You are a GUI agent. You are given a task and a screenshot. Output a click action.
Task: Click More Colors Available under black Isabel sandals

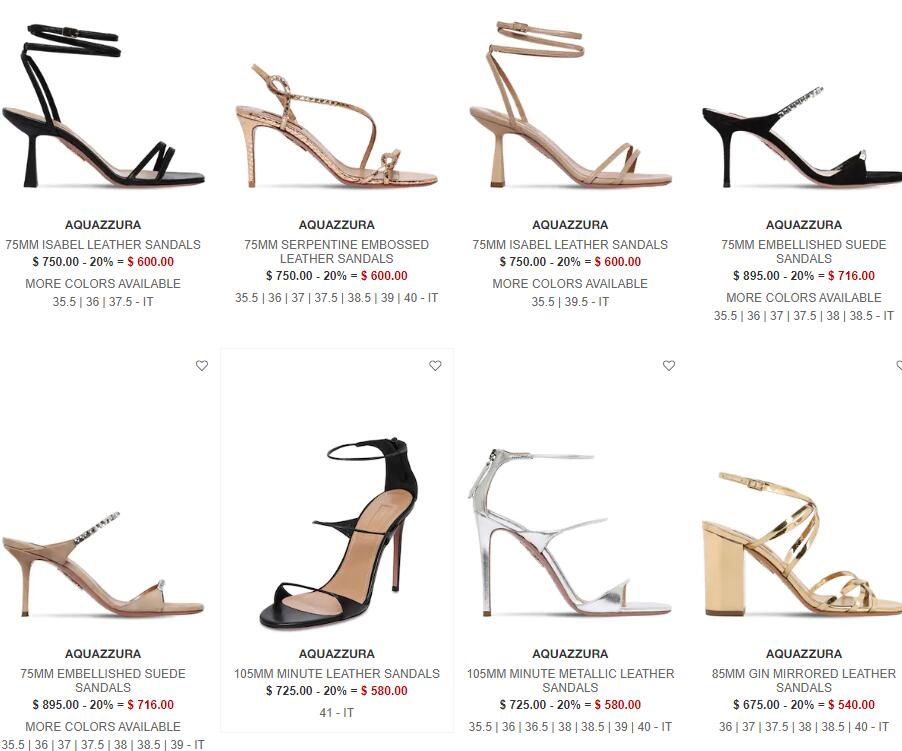coord(103,283)
